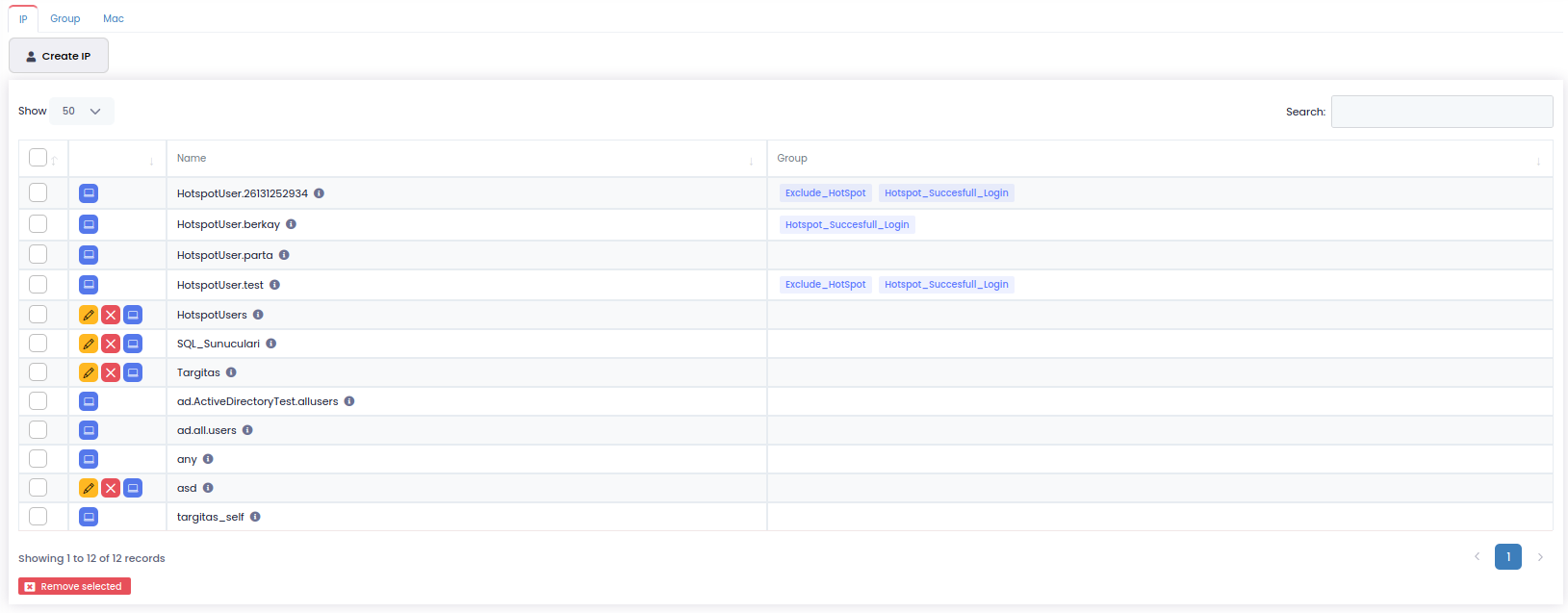Check the box for HotspotUser.test row
The width and height of the screenshot is (1568, 613).
click(x=39, y=285)
